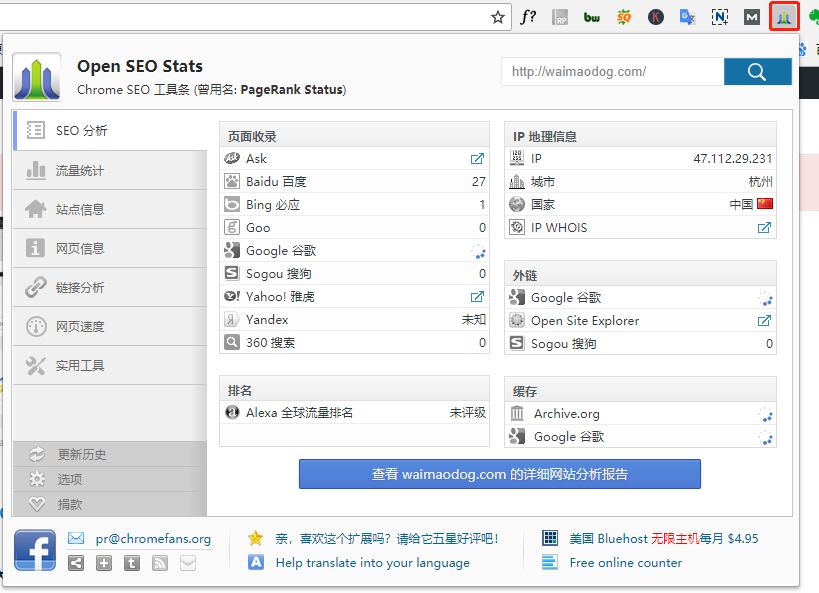Open the Open SEO Stats extension icon
The height and width of the screenshot is (593, 819).
tap(784, 16)
